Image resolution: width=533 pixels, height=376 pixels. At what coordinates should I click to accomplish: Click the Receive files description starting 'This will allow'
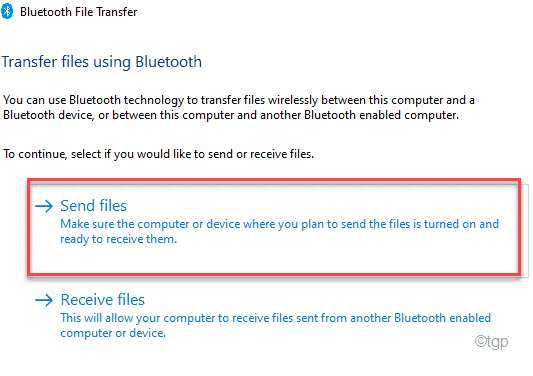276,325
